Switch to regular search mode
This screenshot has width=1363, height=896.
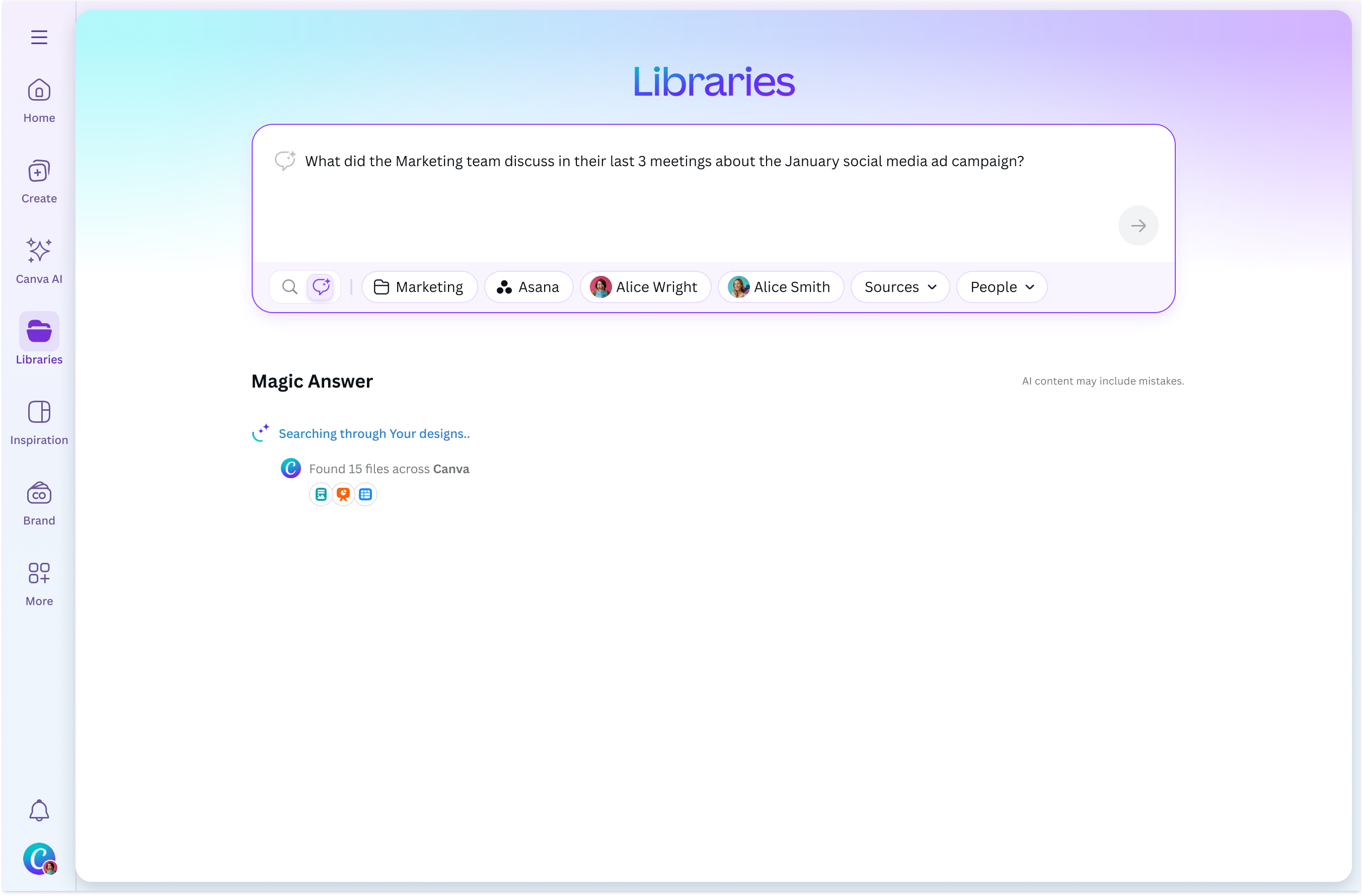pyautogui.click(x=290, y=286)
